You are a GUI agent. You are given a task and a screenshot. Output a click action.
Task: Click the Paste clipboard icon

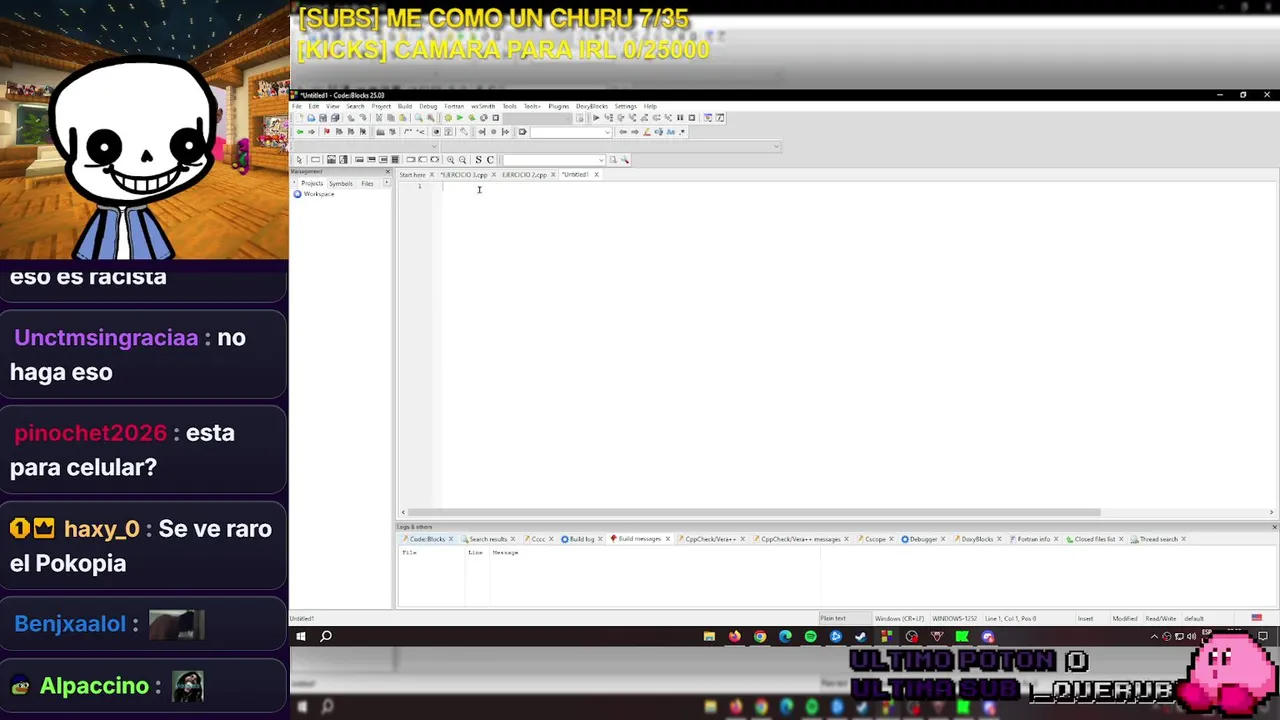[402, 117]
